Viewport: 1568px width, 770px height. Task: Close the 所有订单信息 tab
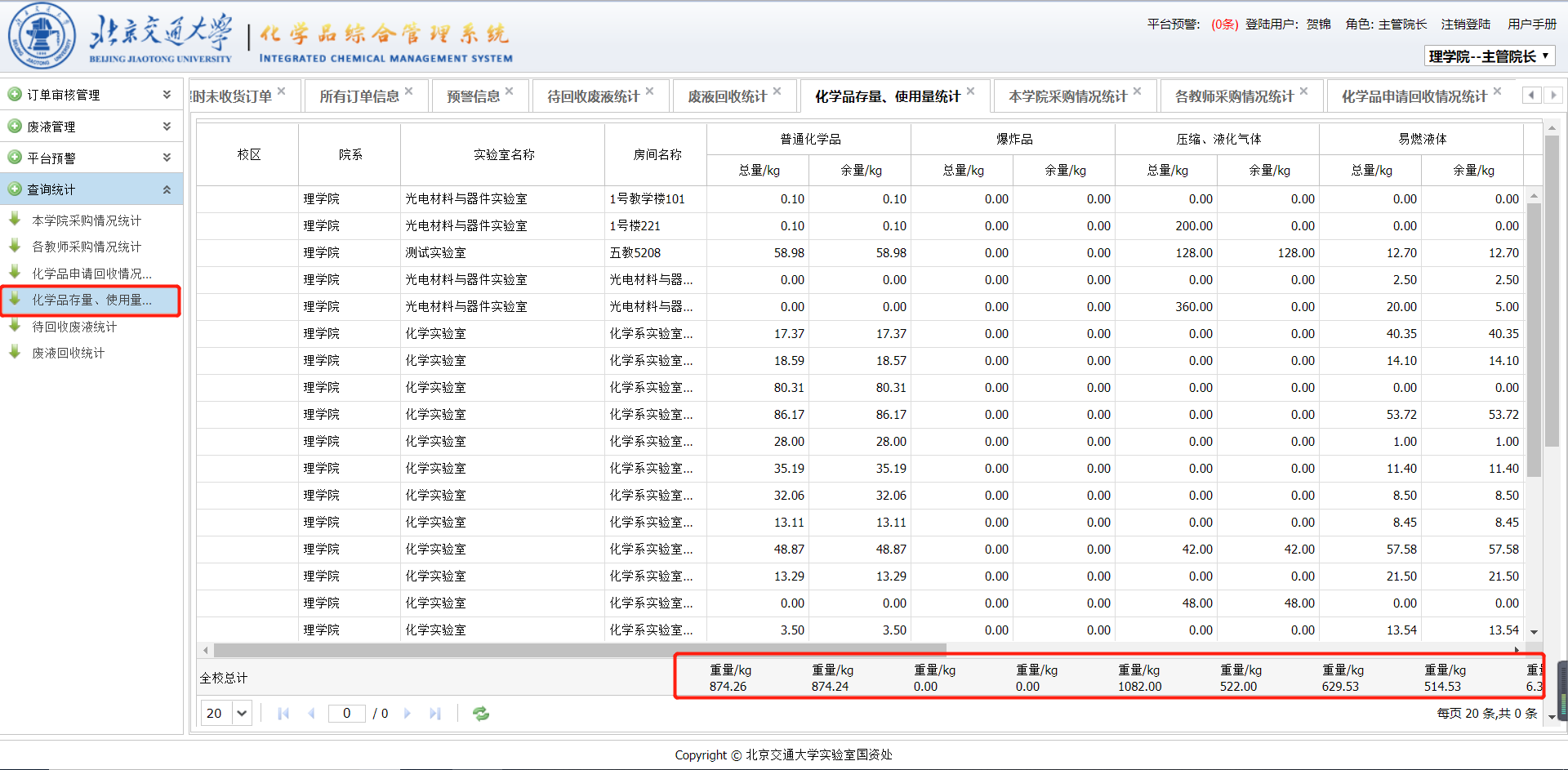tap(409, 91)
